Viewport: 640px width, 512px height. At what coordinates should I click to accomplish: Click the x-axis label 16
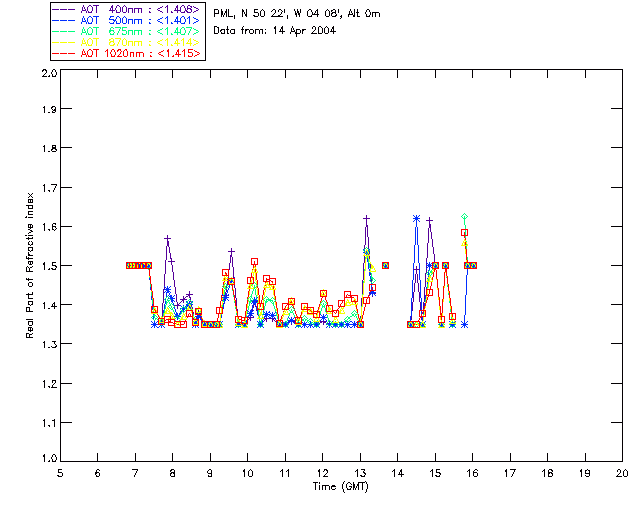point(473,473)
